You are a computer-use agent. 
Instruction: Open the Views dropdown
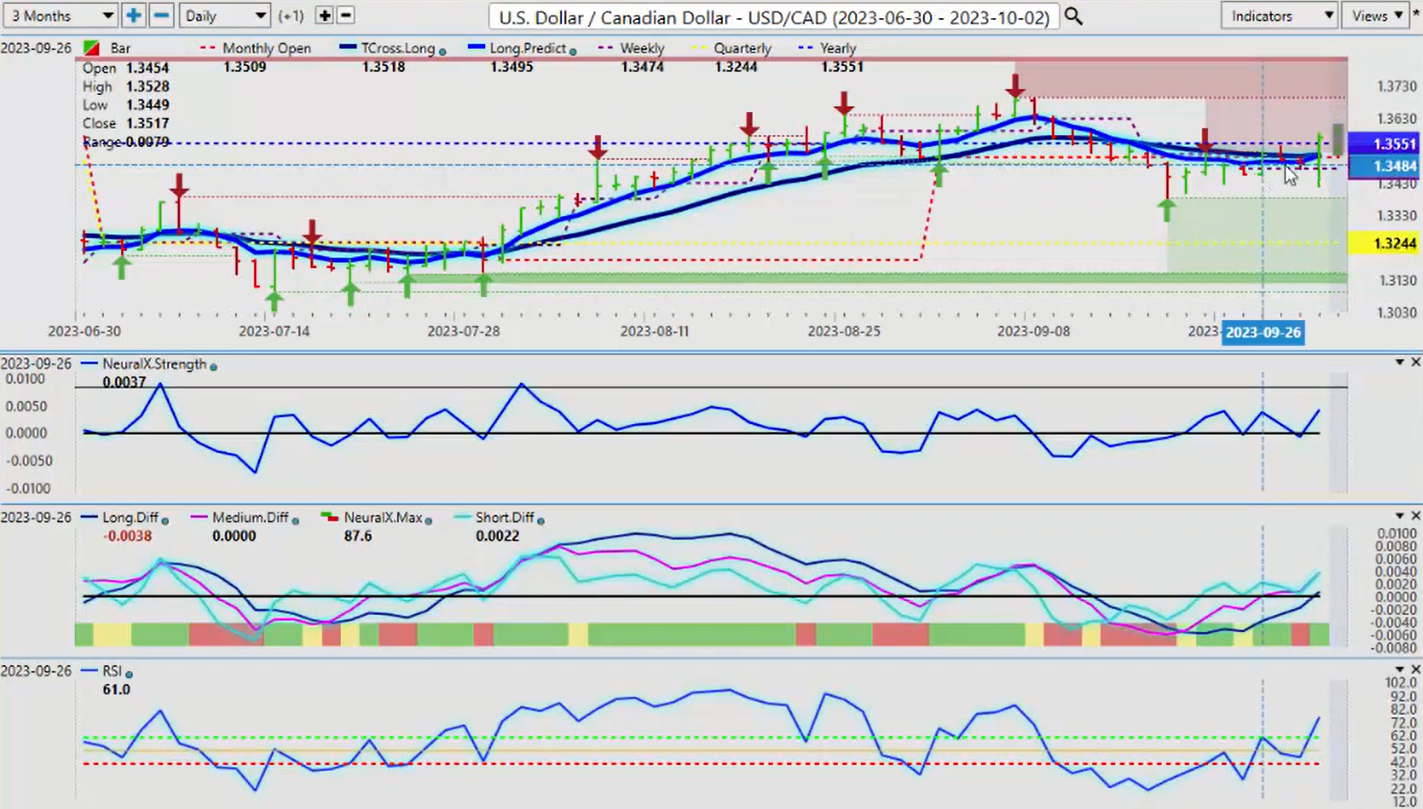[x=1376, y=15]
